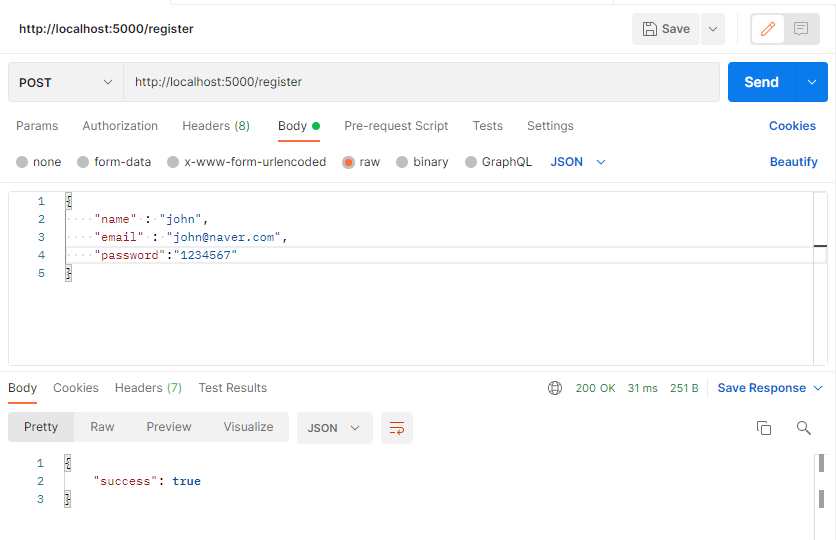Switch to the Visualize response view
This screenshot has width=836, height=540.
[x=248, y=427]
